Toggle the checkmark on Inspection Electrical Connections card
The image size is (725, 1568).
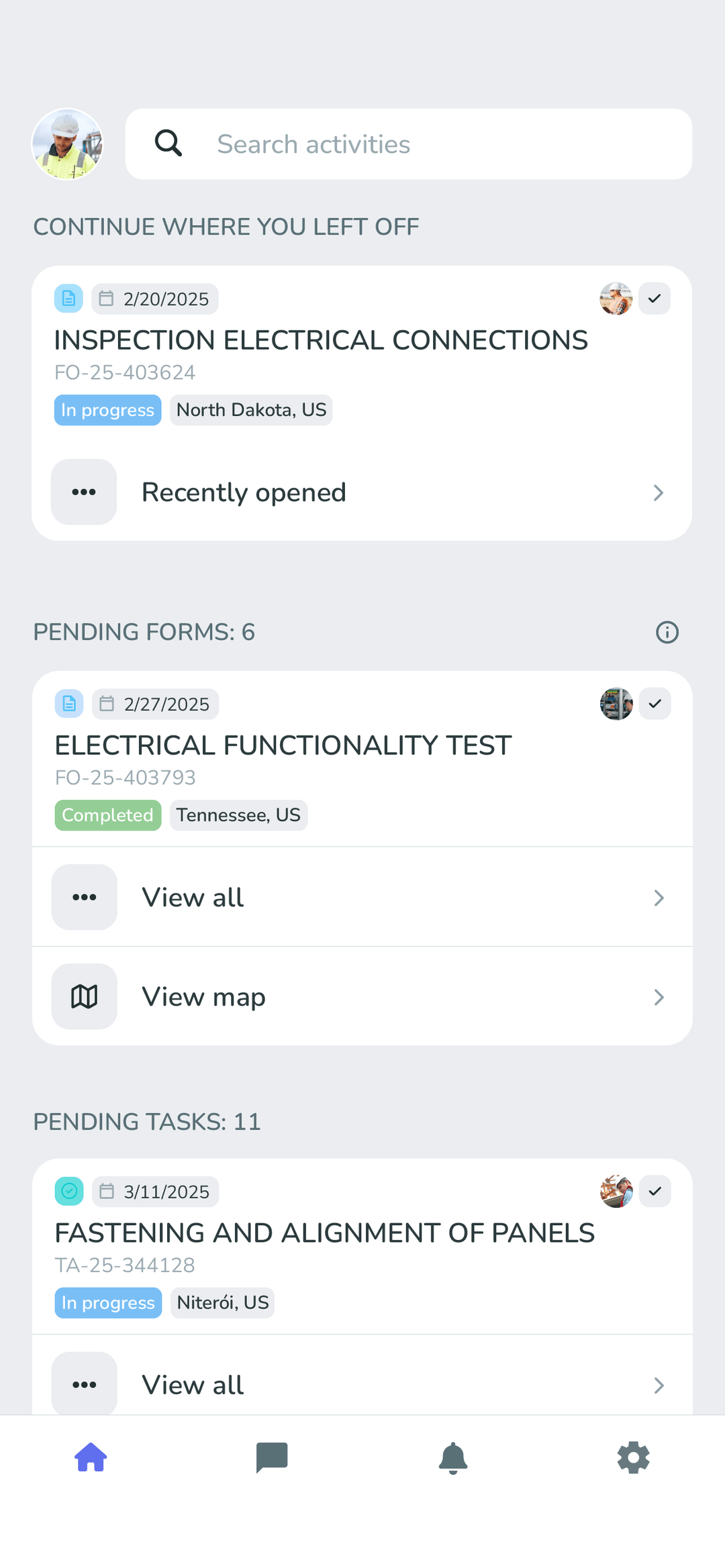click(x=654, y=299)
